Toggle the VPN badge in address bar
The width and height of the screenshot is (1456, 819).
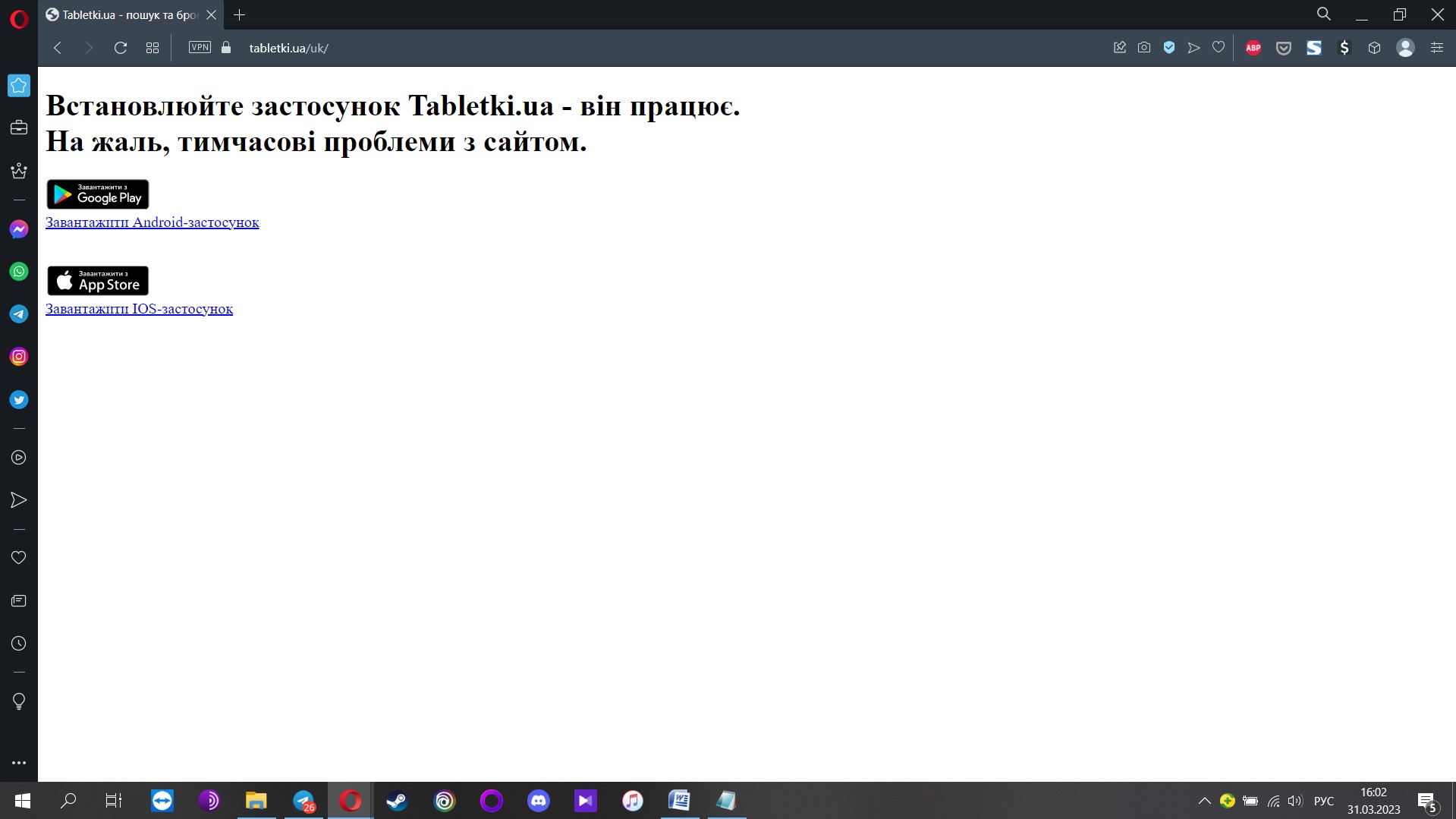click(x=200, y=47)
